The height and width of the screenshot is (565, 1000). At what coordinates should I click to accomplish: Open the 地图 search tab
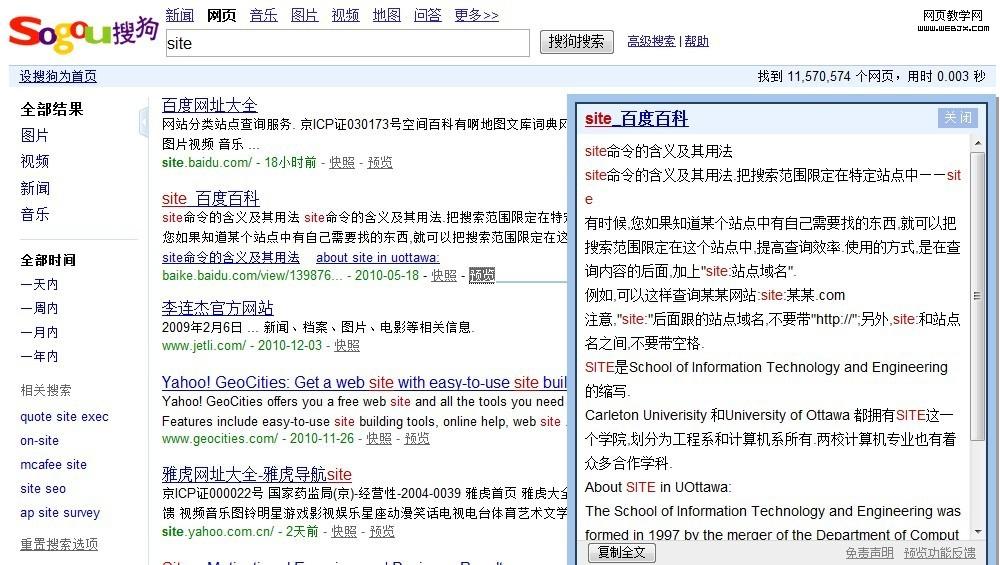click(386, 15)
